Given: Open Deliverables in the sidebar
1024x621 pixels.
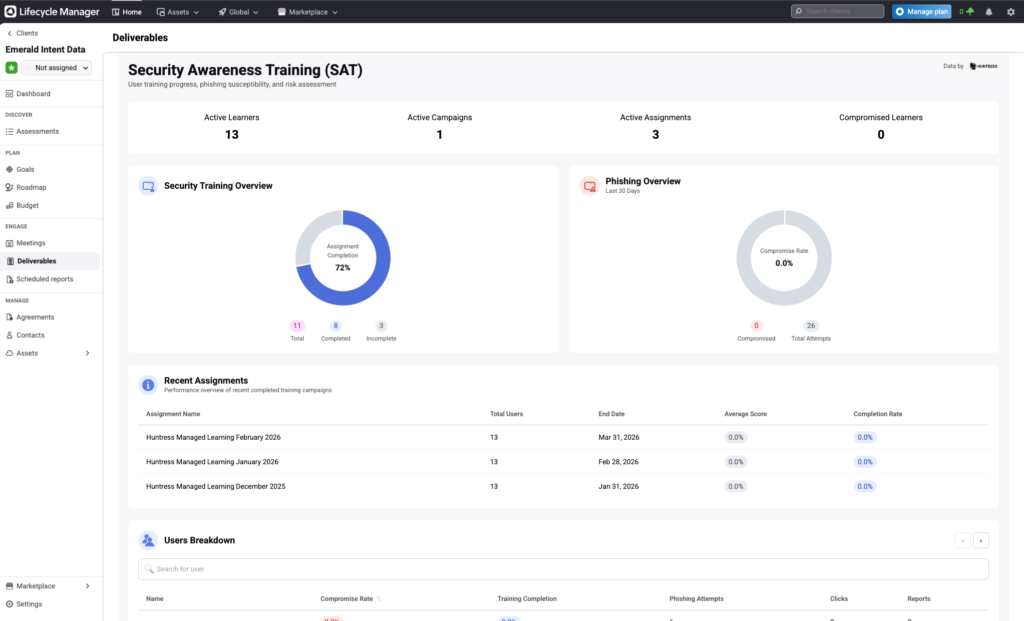Looking at the screenshot, I should [50, 261].
